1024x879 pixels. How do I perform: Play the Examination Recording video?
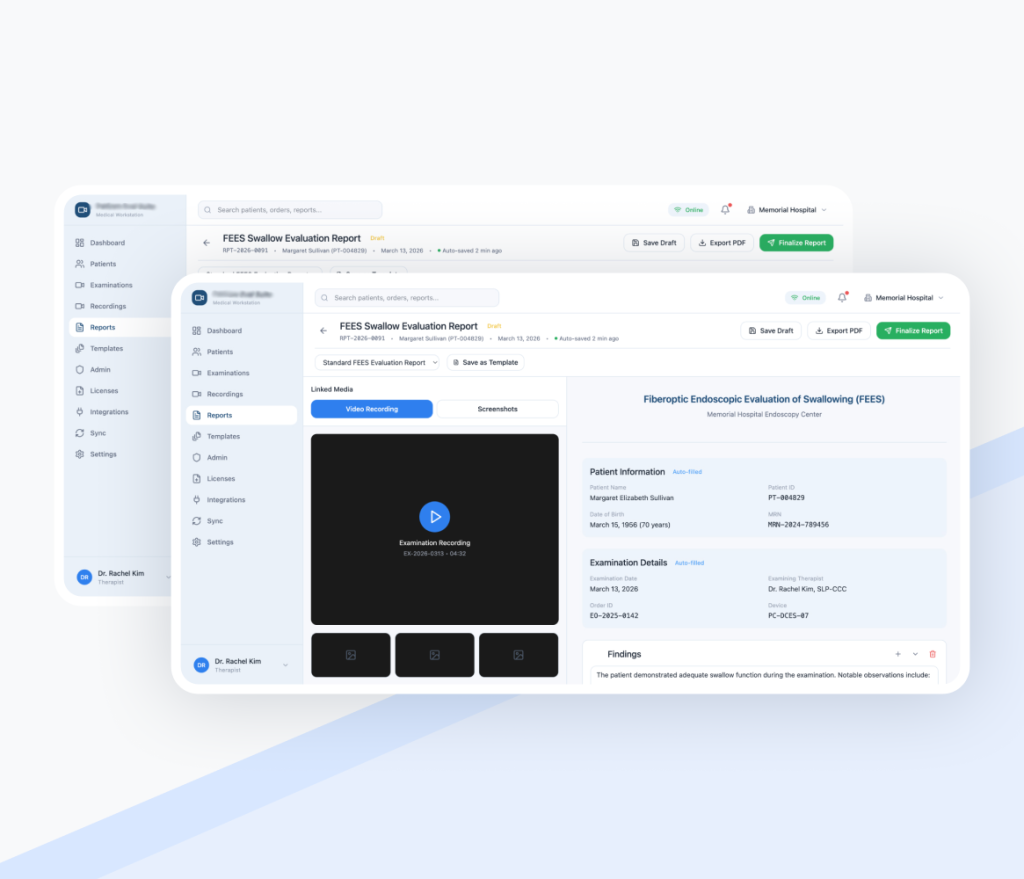[x=434, y=516]
